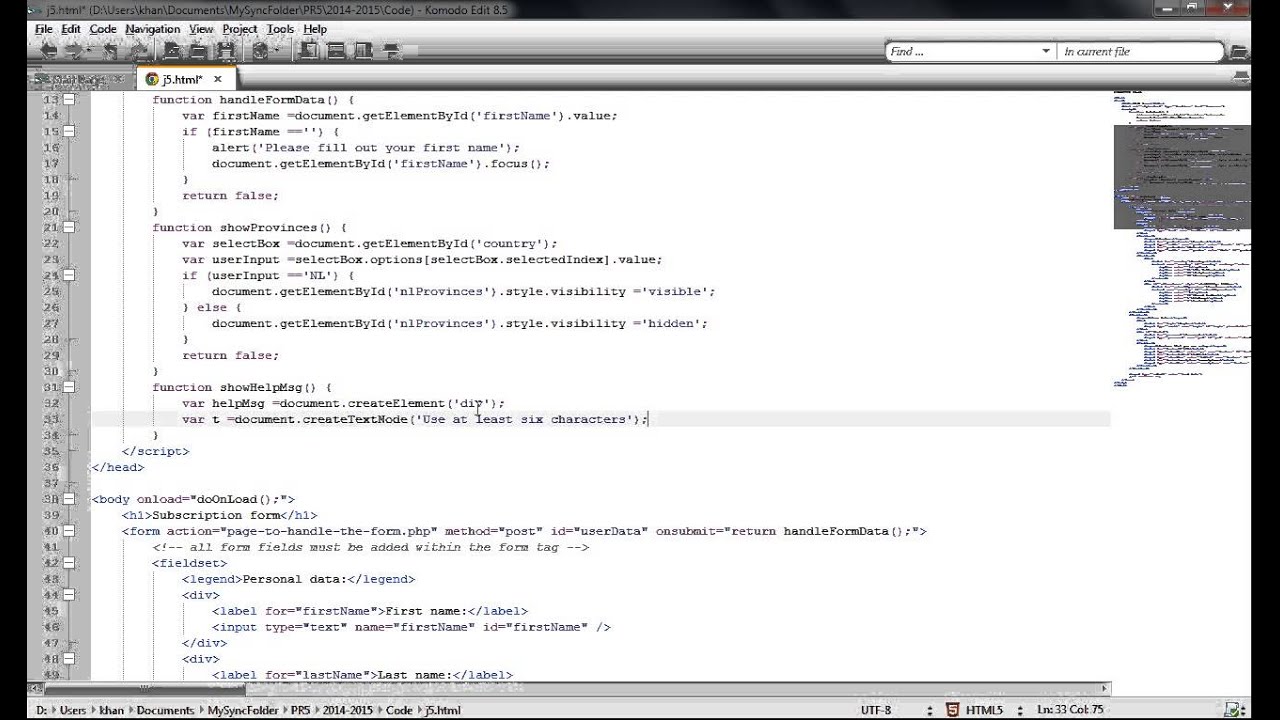Preview the file in browser via the toolbar globe icon
Screen dimensions: 1280x720
[x=260, y=51]
